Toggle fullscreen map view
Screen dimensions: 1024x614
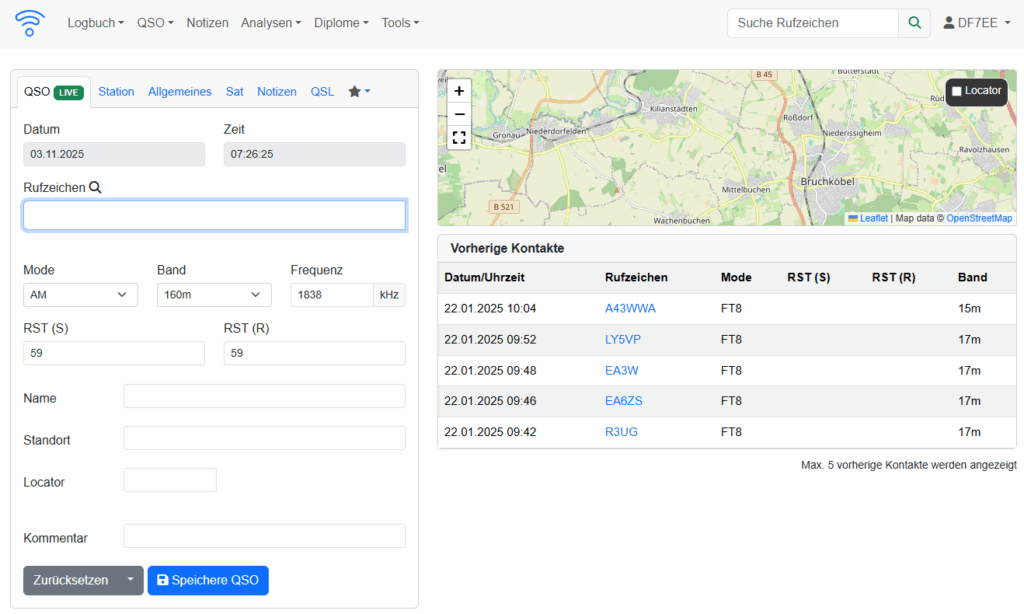tap(459, 138)
